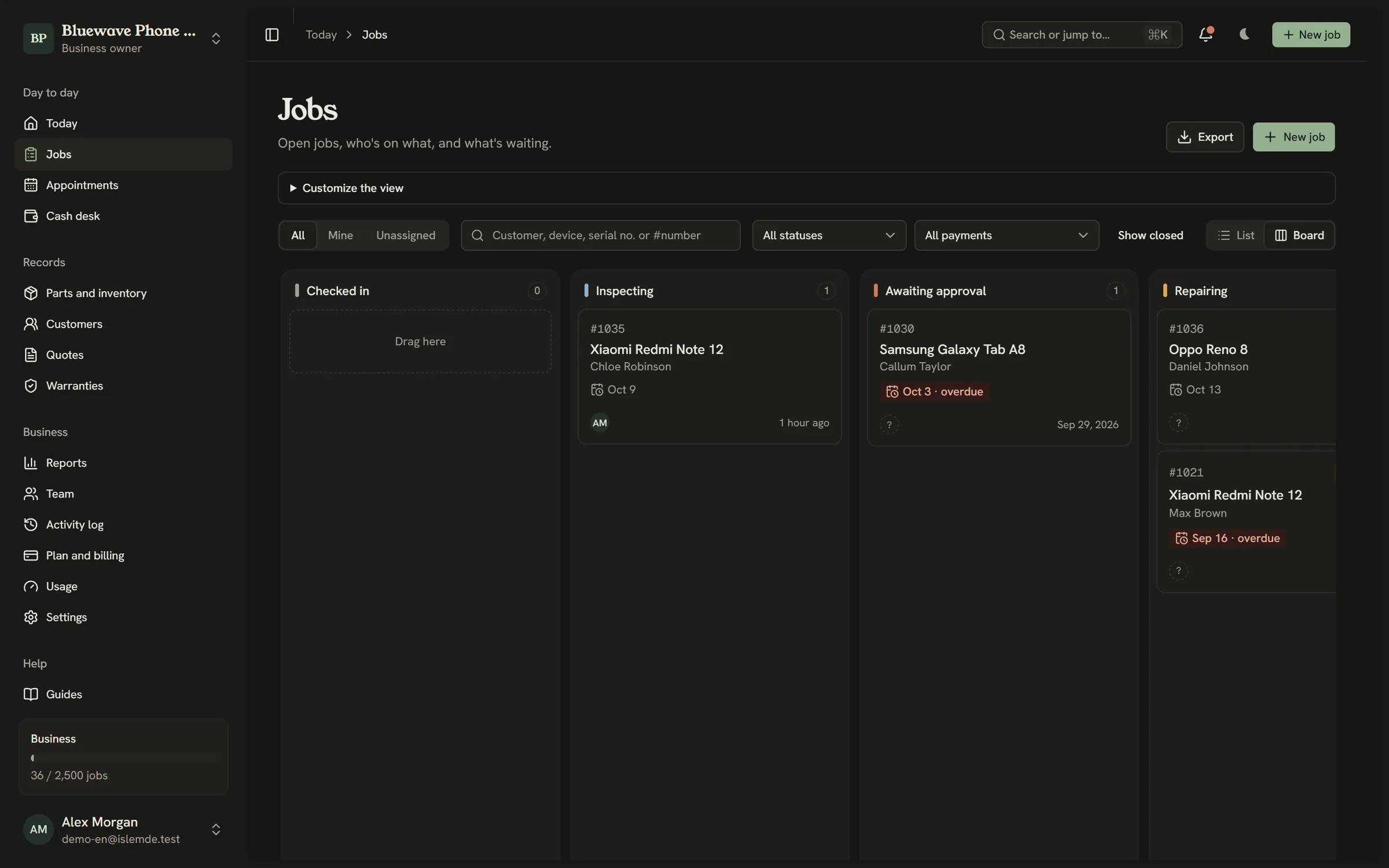Click the AM avatar beside Alex Morgan

[38, 829]
